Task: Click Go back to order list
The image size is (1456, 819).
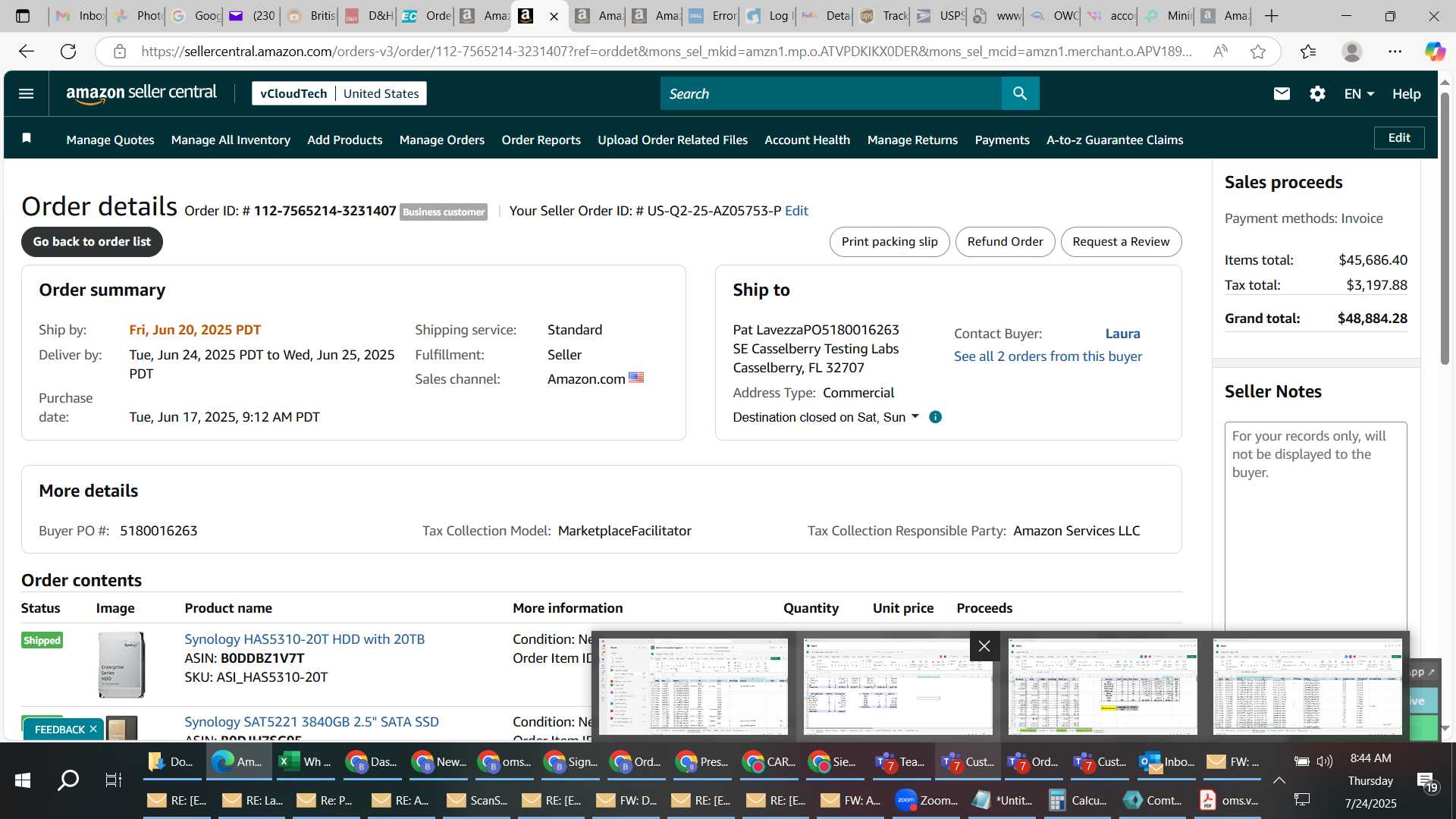Action: click(x=92, y=241)
